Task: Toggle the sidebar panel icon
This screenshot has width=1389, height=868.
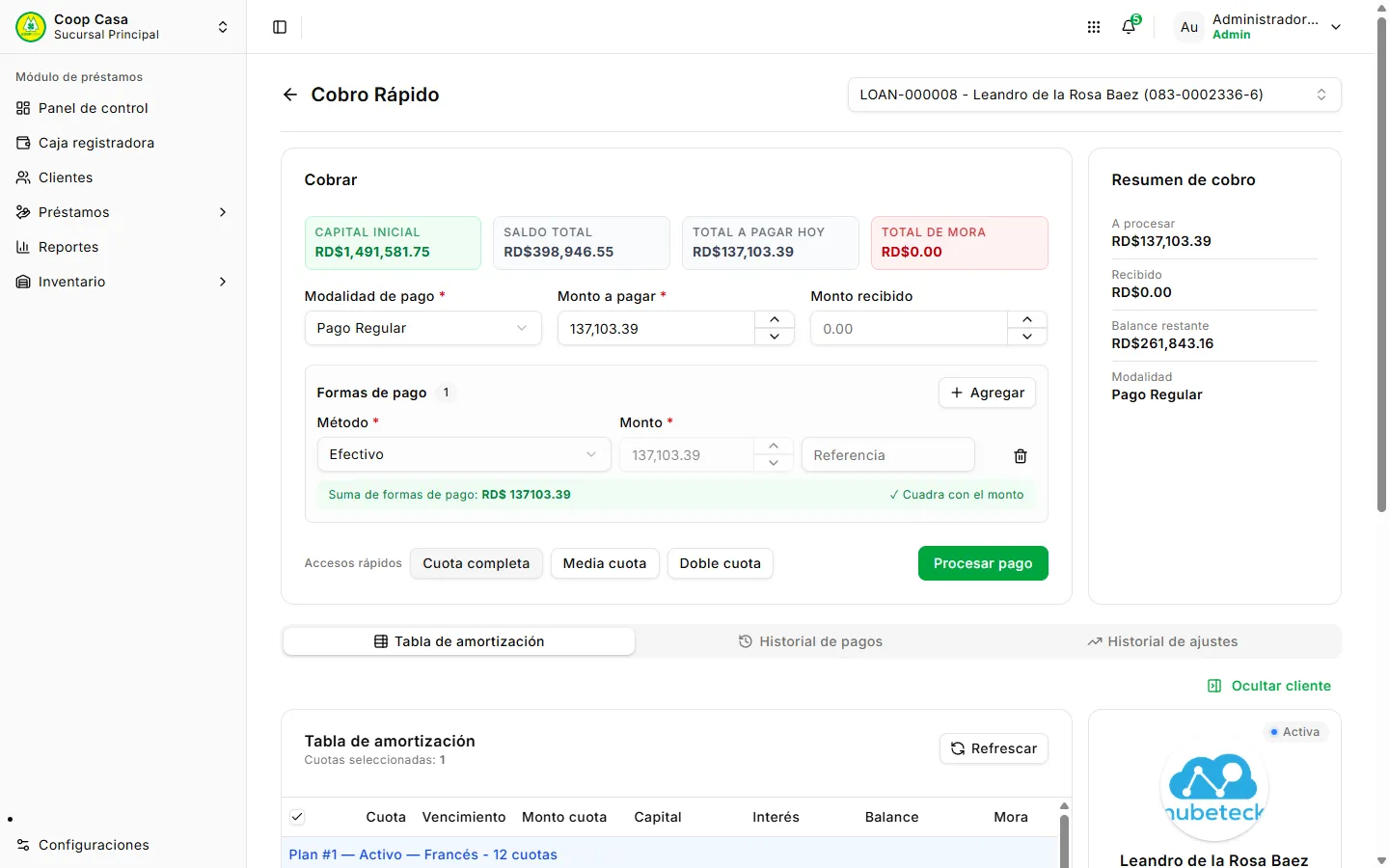Action: [280, 27]
